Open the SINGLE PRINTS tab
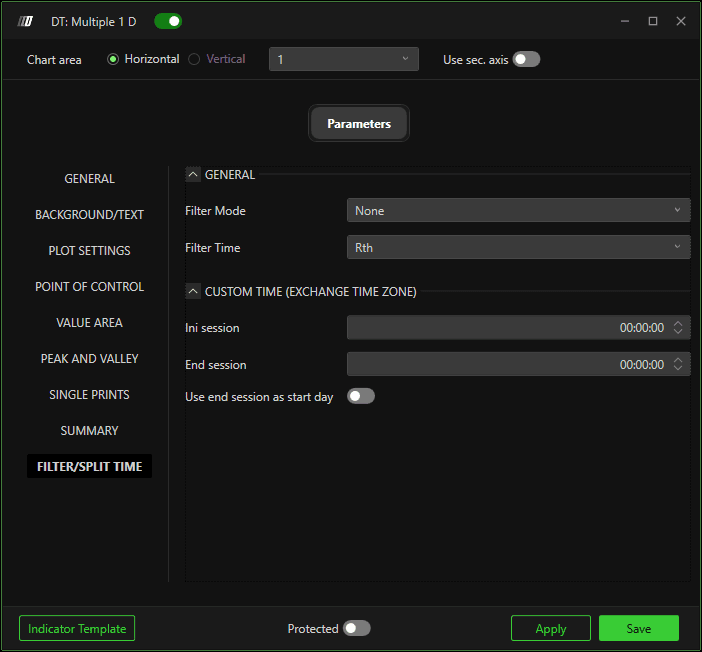This screenshot has height=652, width=702. tap(90, 395)
